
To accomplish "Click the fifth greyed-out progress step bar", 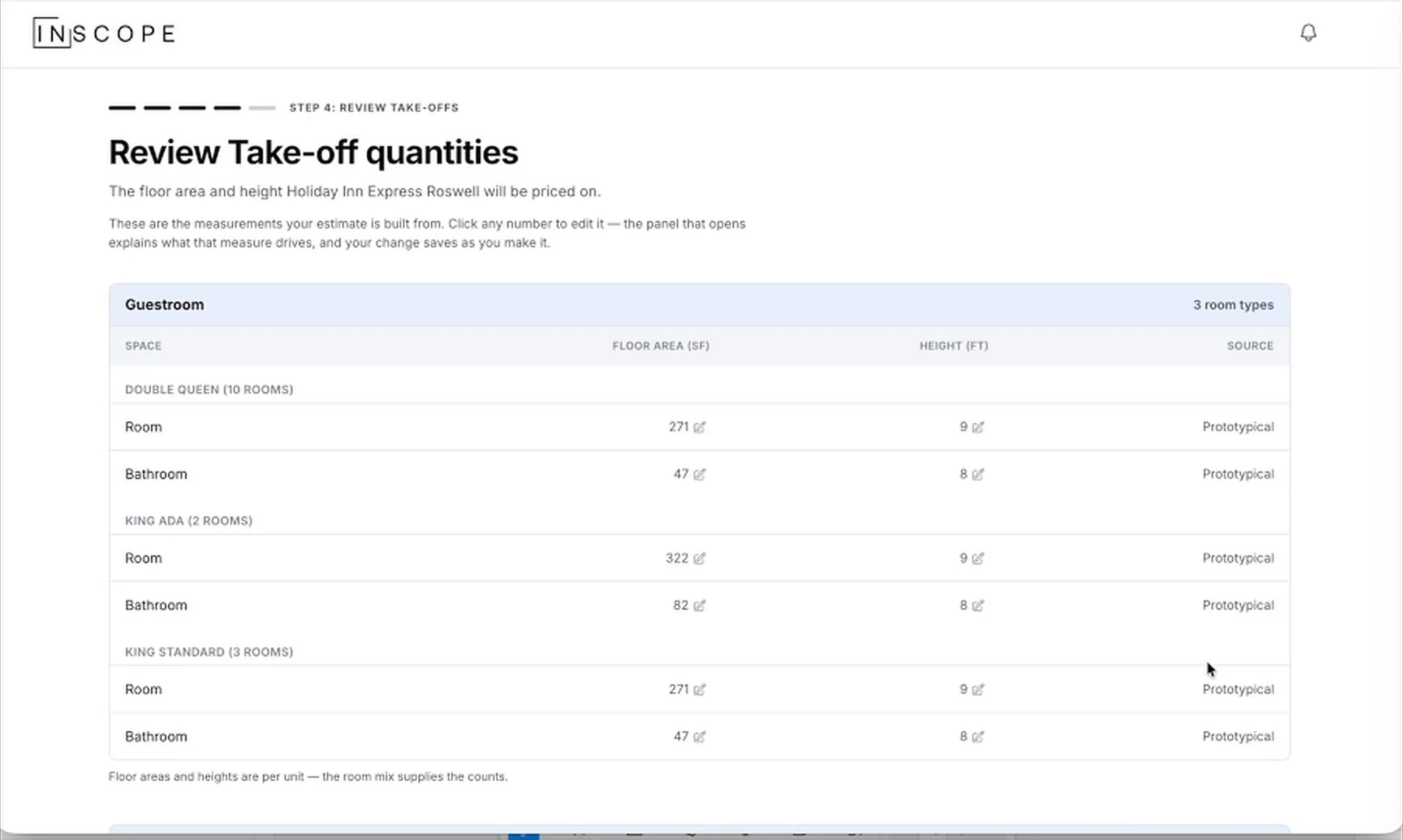I will tap(262, 108).
